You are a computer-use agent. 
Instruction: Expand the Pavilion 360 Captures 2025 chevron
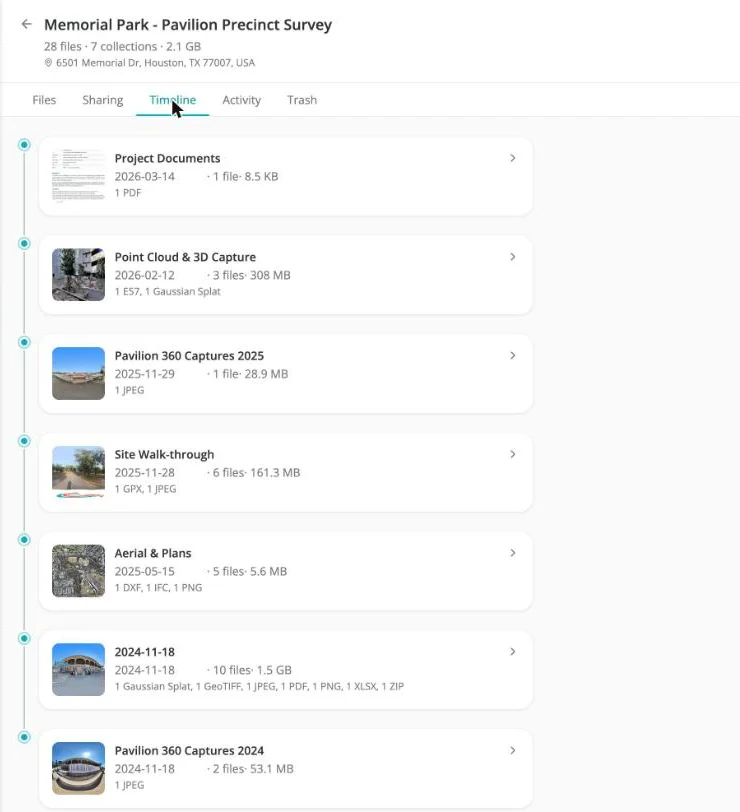click(x=513, y=355)
